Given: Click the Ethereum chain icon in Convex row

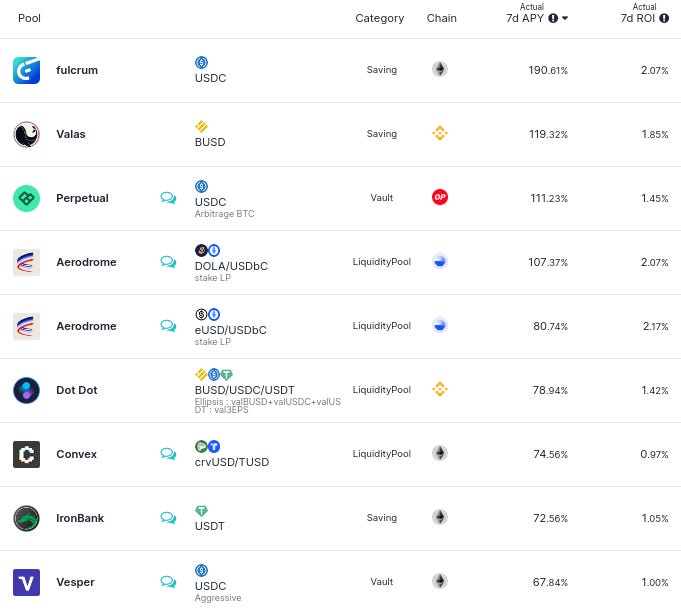Looking at the screenshot, I should click(x=440, y=453).
